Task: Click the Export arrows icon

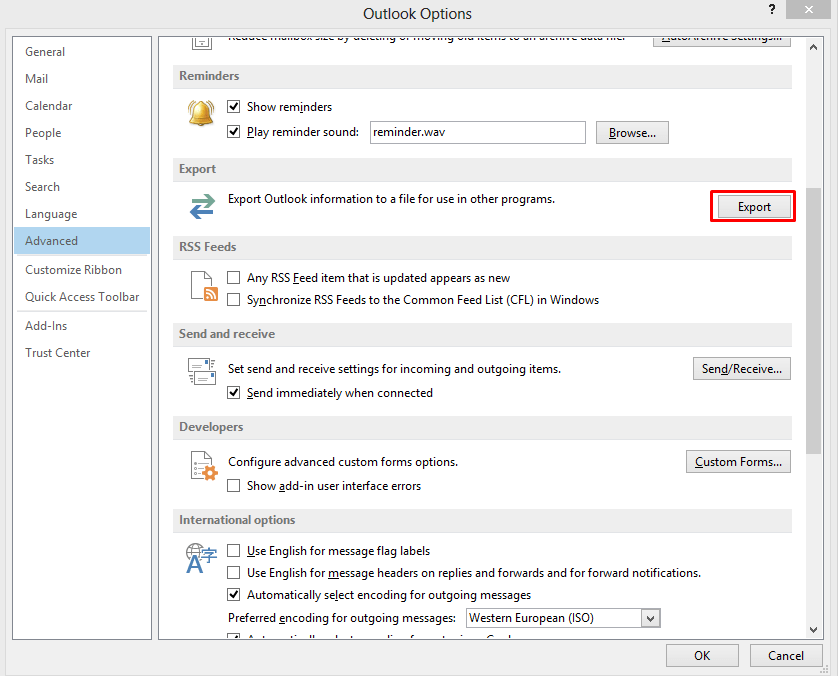Action: click(x=202, y=206)
